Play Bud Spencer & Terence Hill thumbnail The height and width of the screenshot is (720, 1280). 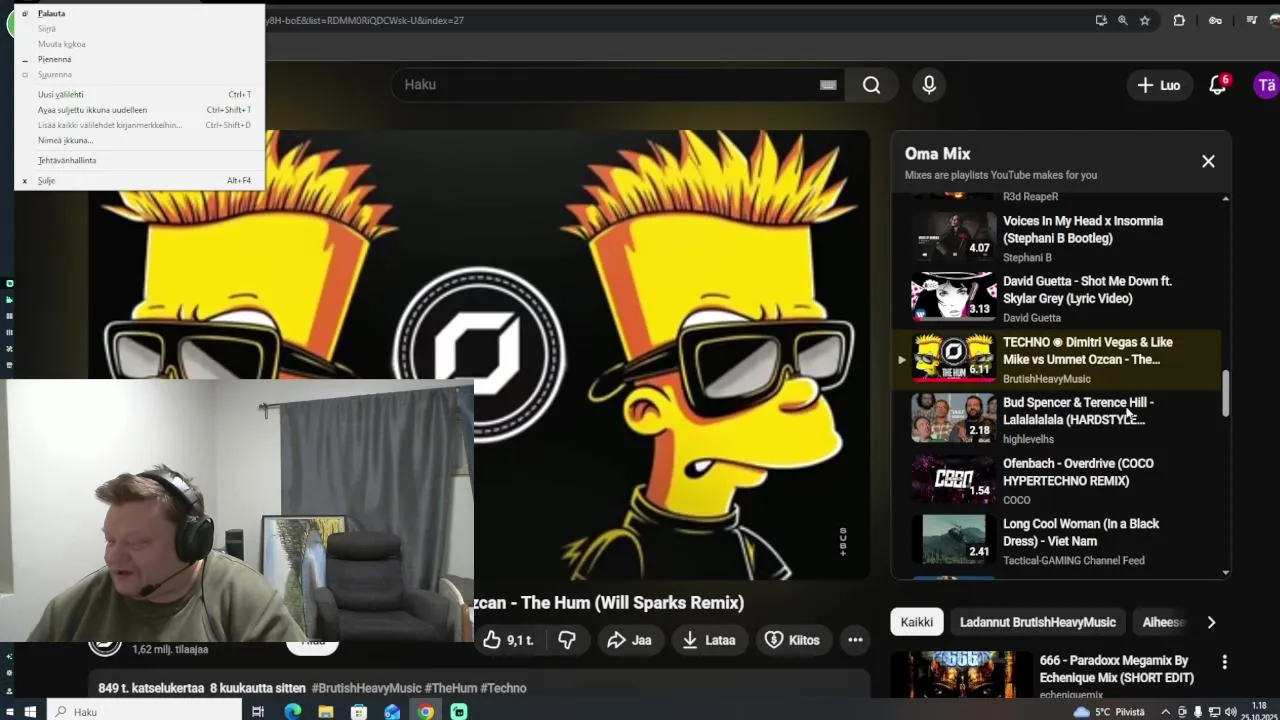pyautogui.click(x=953, y=418)
